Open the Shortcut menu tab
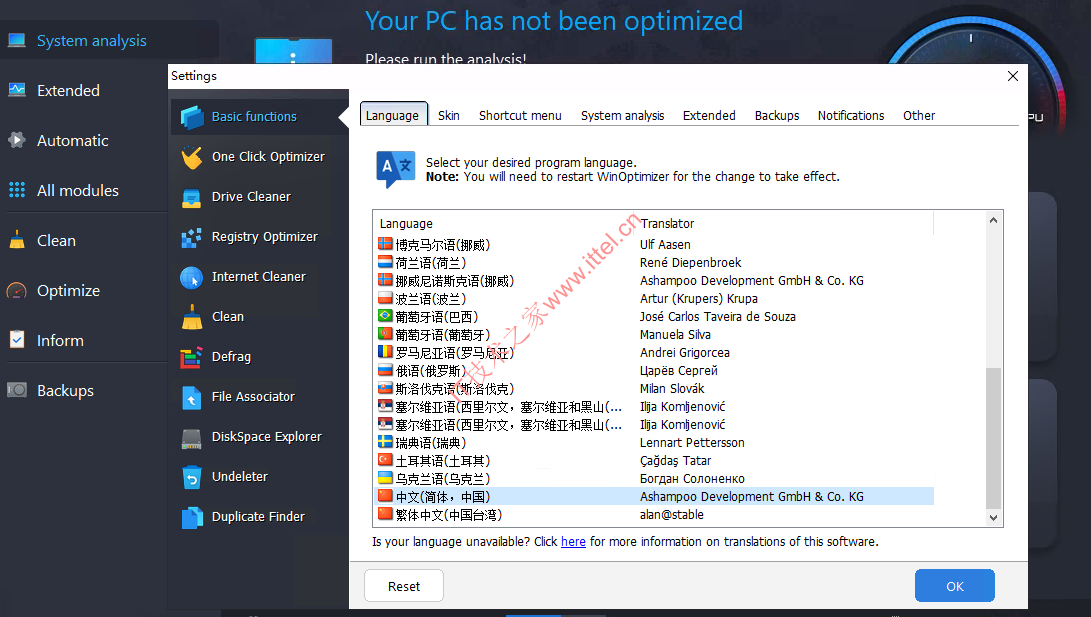Screen dimensions: 1091x617 pyautogui.click(x=520, y=115)
